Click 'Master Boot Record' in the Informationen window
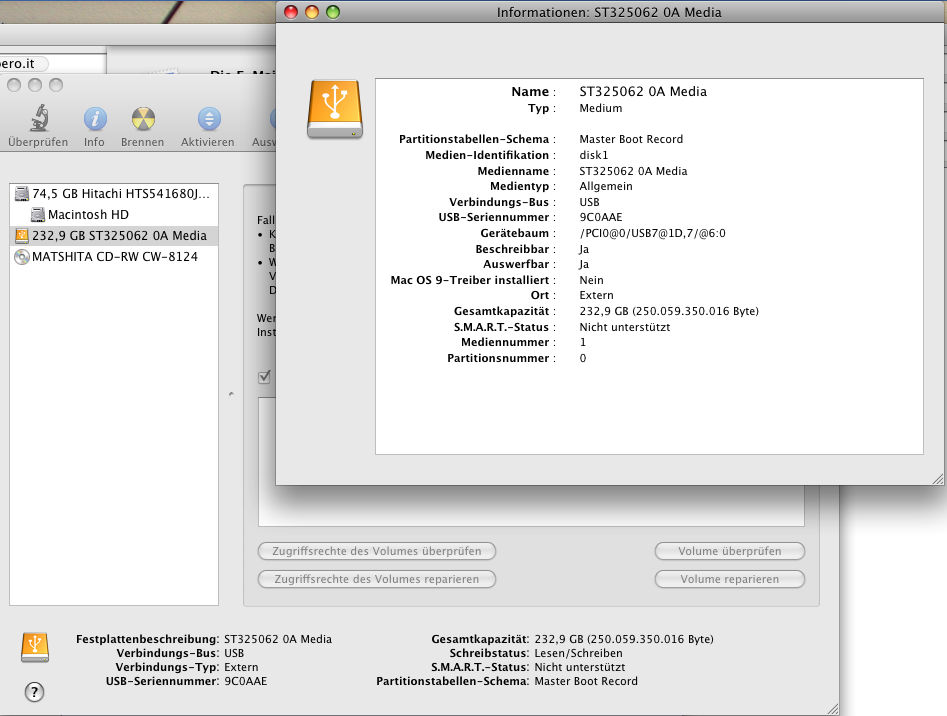947x716 pixels. (x=631, y=139)
